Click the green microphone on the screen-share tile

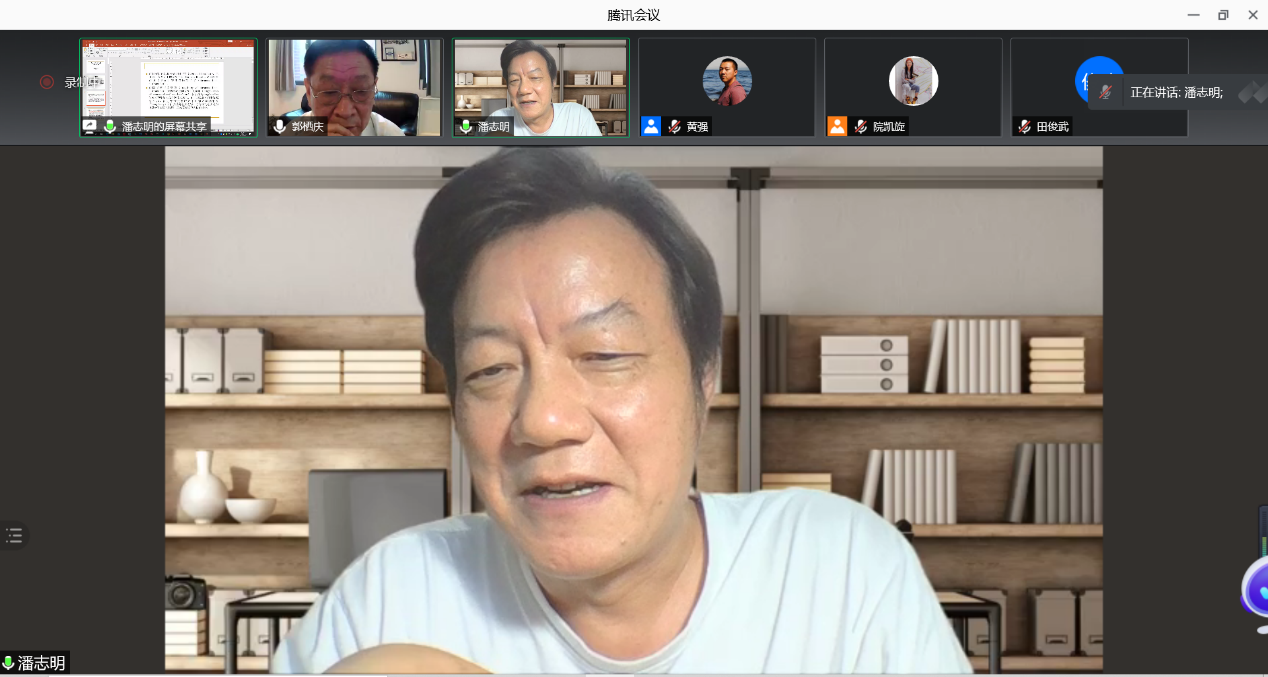point(110,127)
